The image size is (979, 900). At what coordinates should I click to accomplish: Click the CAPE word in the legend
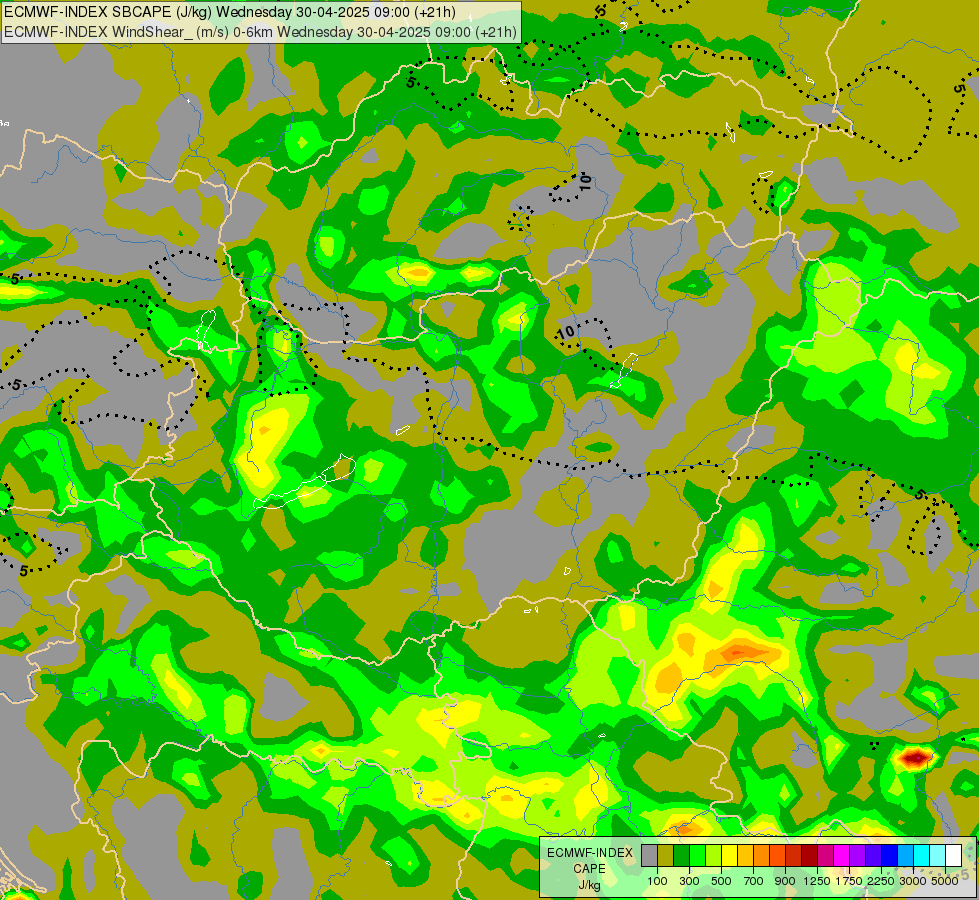589,869
